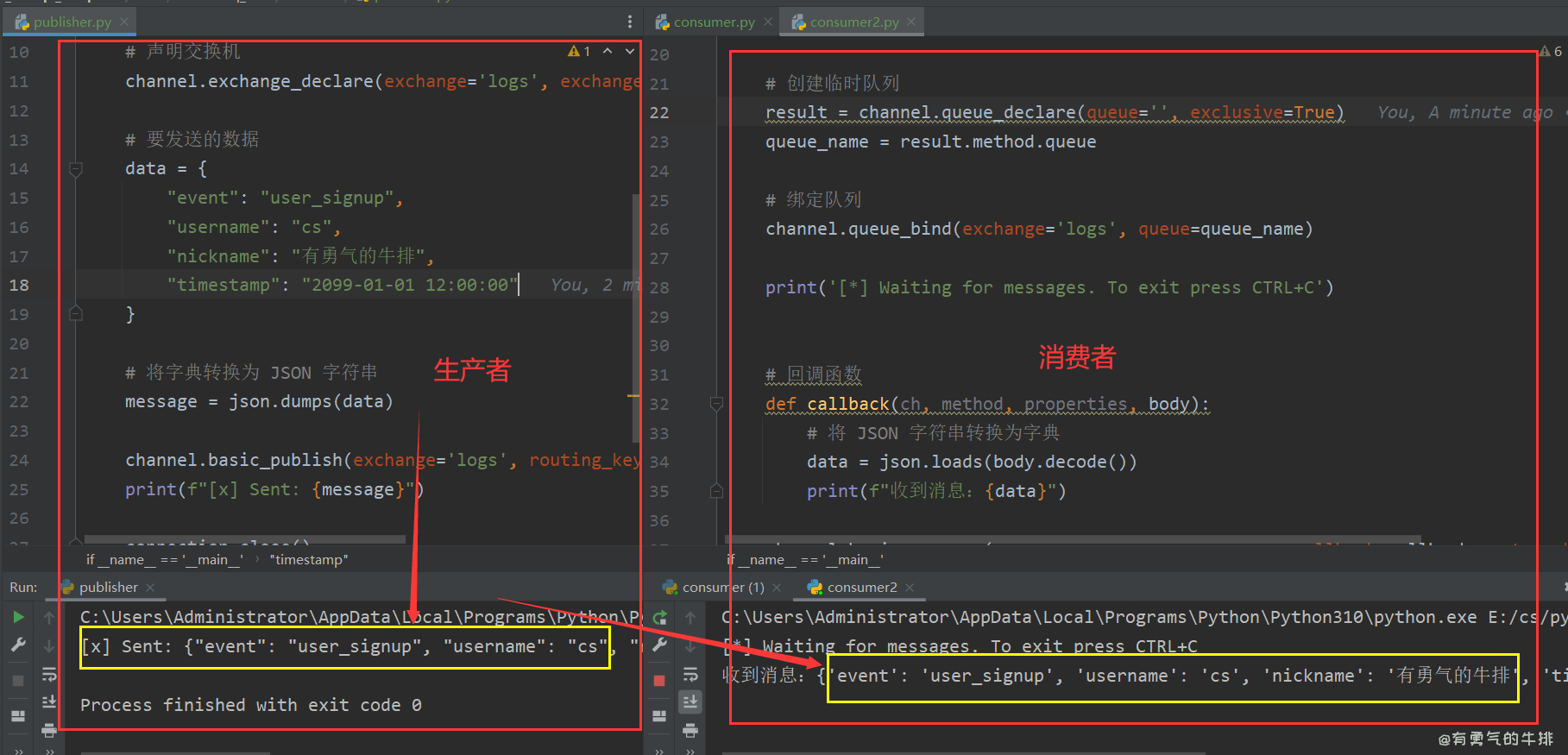Click the data = json.loads(body.decode()) line

point(972,462)
